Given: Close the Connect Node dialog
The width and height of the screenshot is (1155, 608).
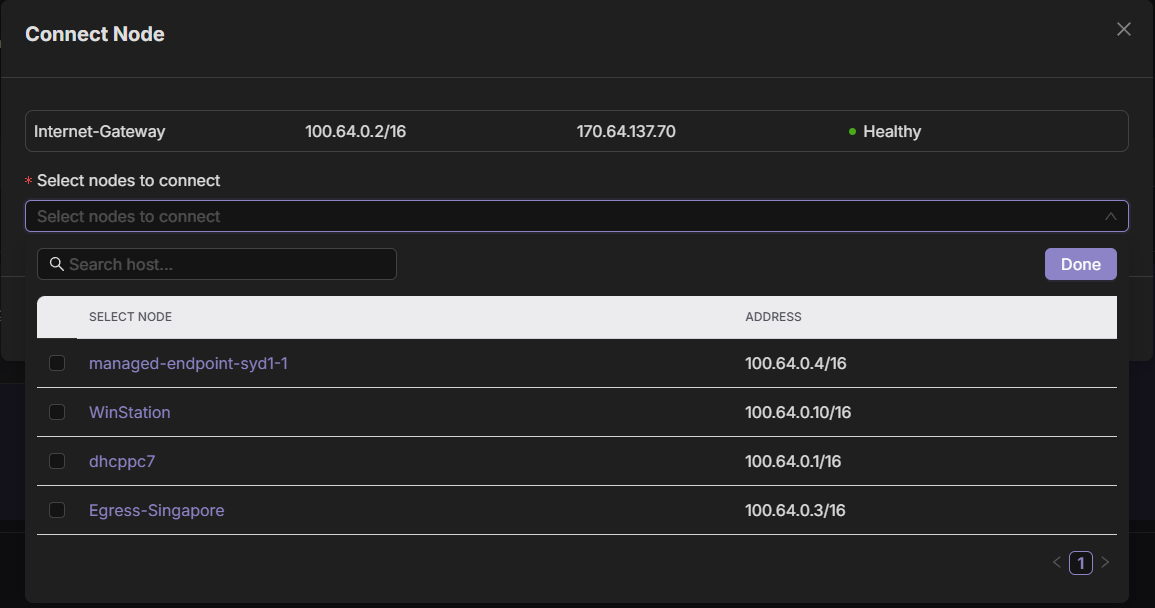Looking at the screenshot, I should [x=1123, y=30].
